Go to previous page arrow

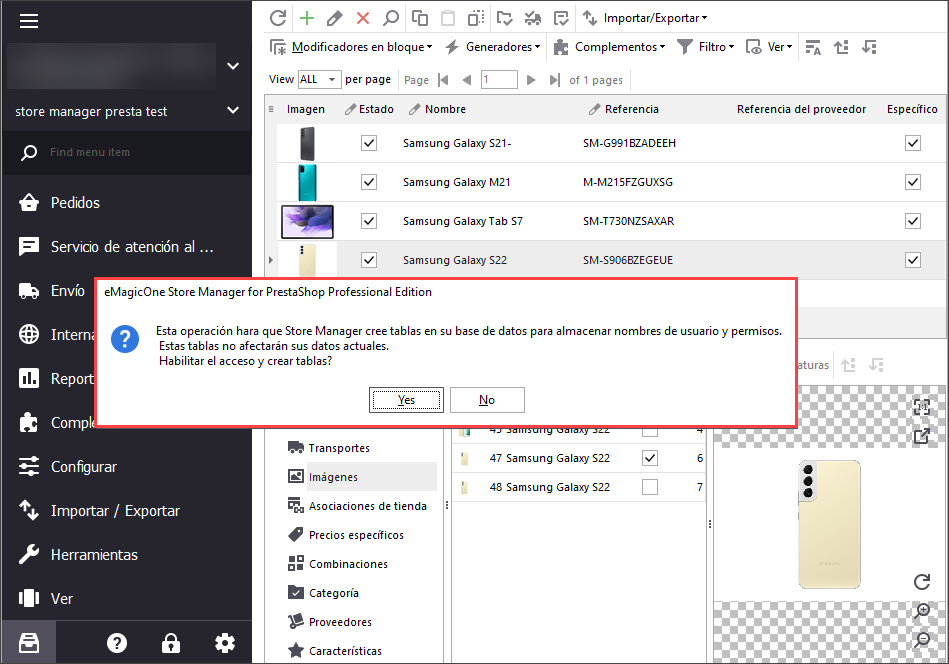[x=466, y=80]
